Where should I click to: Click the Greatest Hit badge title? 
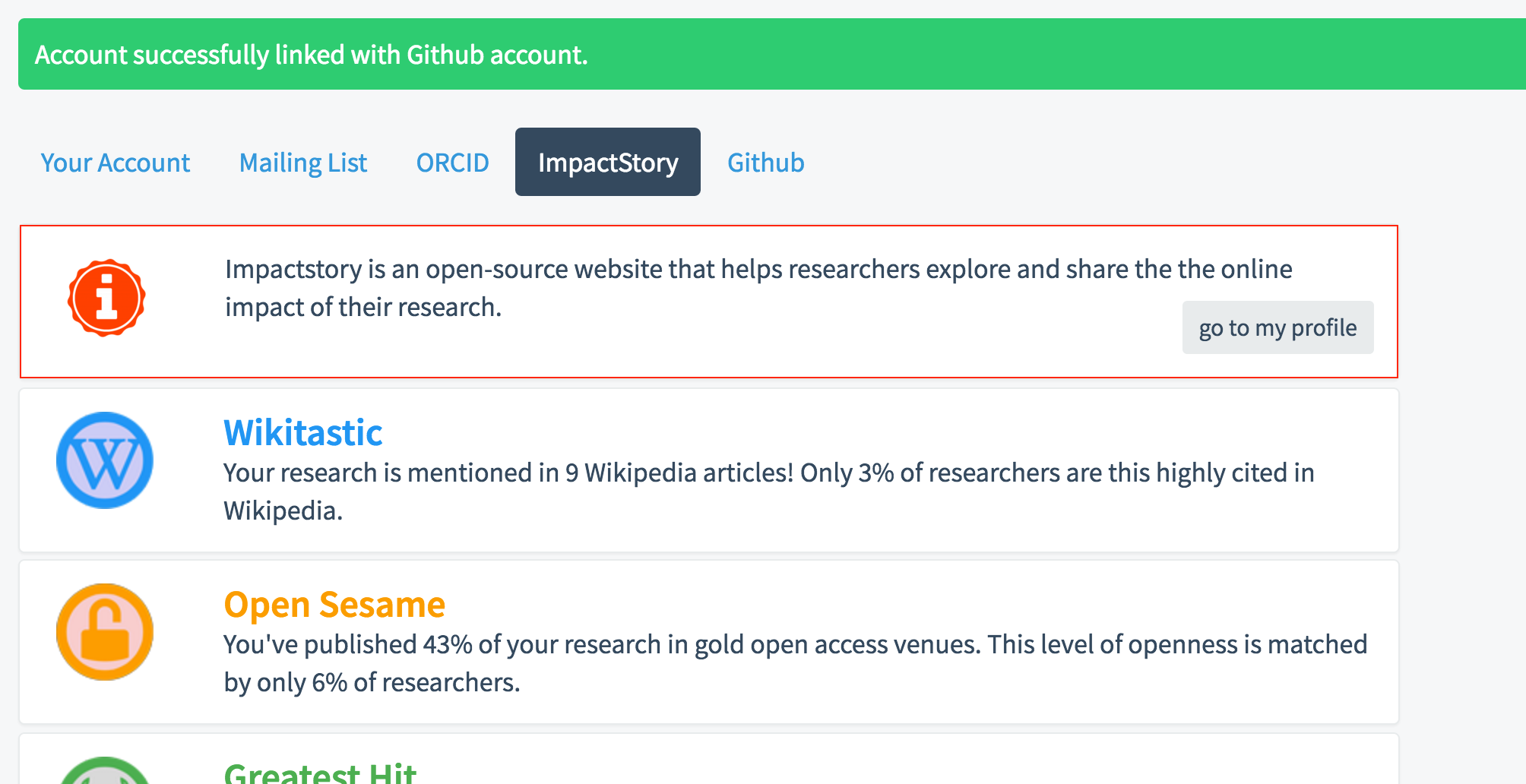coord(320,773)
